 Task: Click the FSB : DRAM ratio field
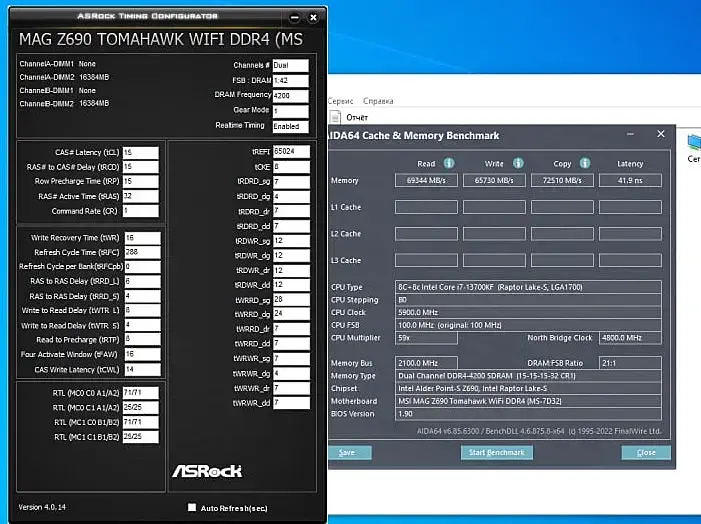coord(290,80)
